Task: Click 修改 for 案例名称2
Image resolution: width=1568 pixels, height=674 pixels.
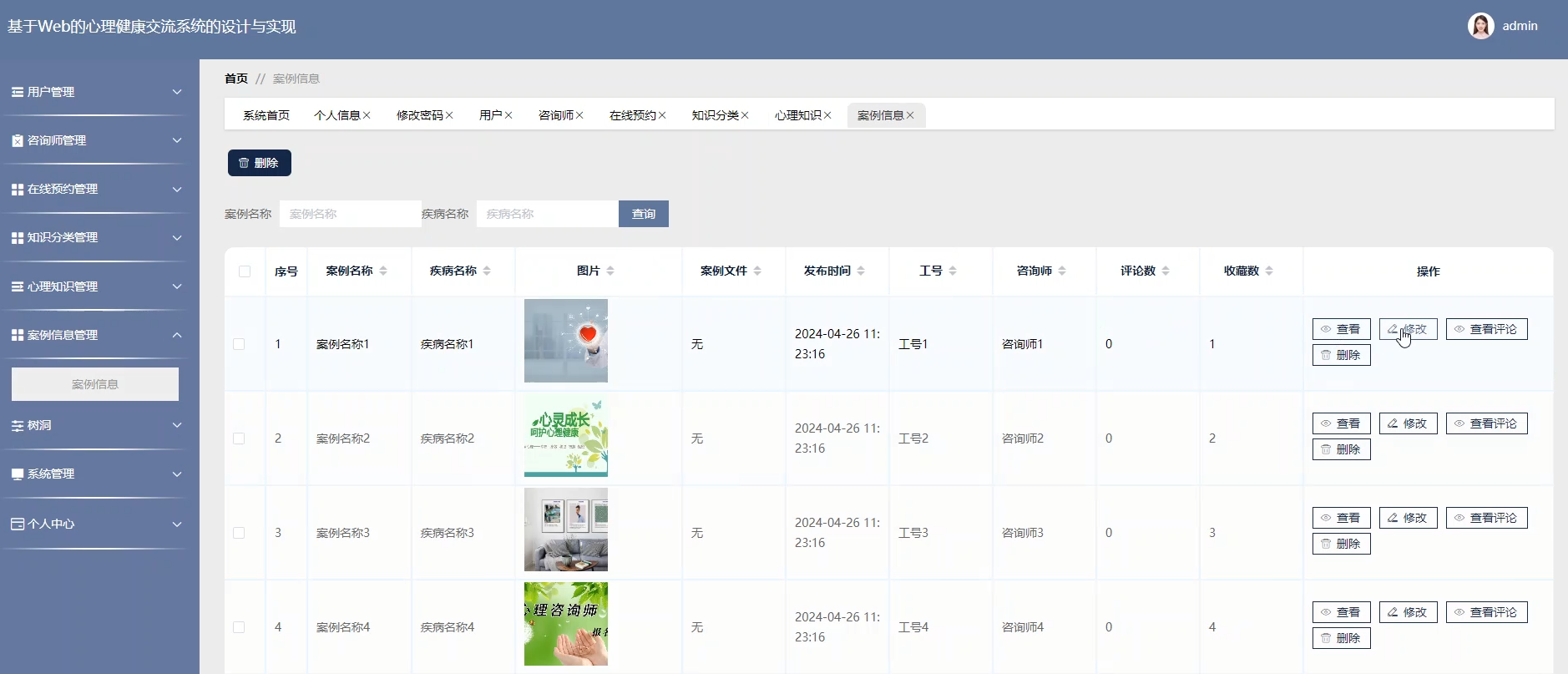Action: point(1409,423)
